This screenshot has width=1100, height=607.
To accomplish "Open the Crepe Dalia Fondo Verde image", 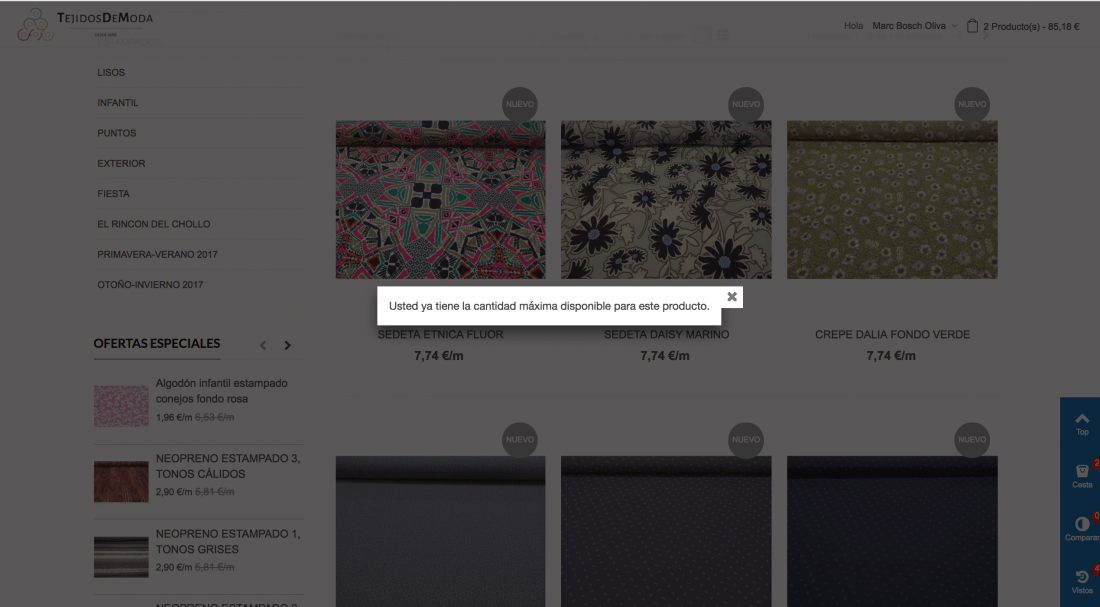I will [x=892, y=200].
